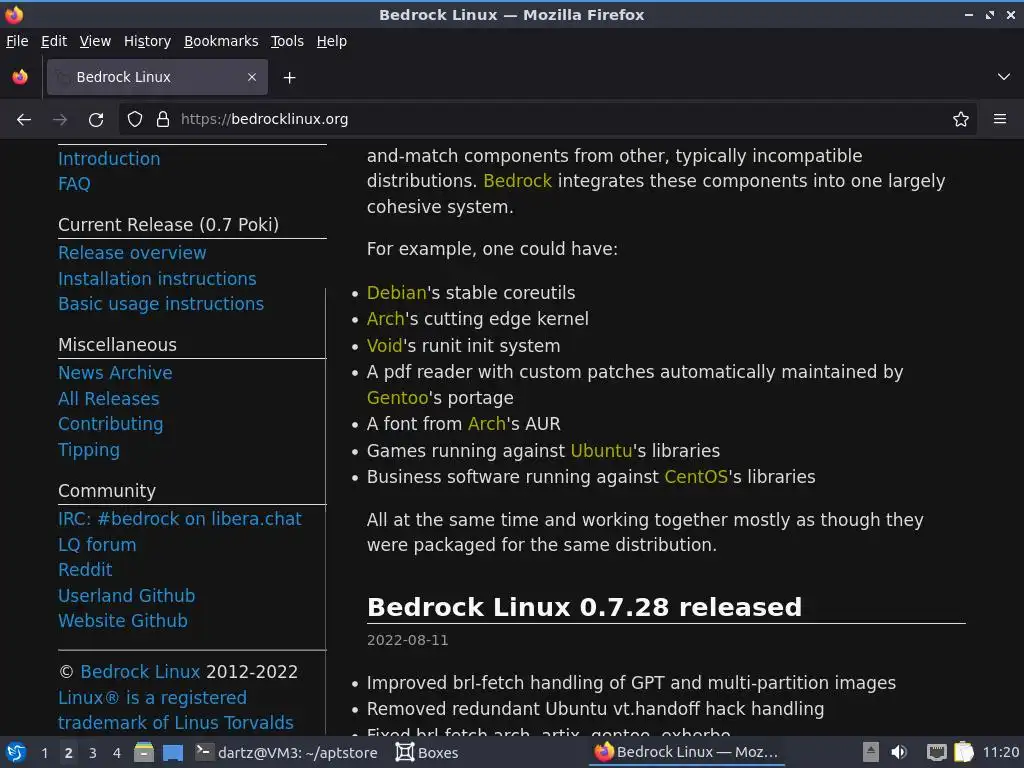Click the removable media eject tray icon
Viewport: 1024px width, 768px height.
(x=871, y=753)
